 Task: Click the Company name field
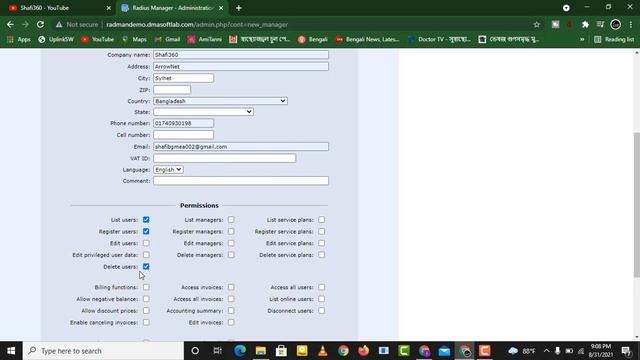tap(241, 54)
